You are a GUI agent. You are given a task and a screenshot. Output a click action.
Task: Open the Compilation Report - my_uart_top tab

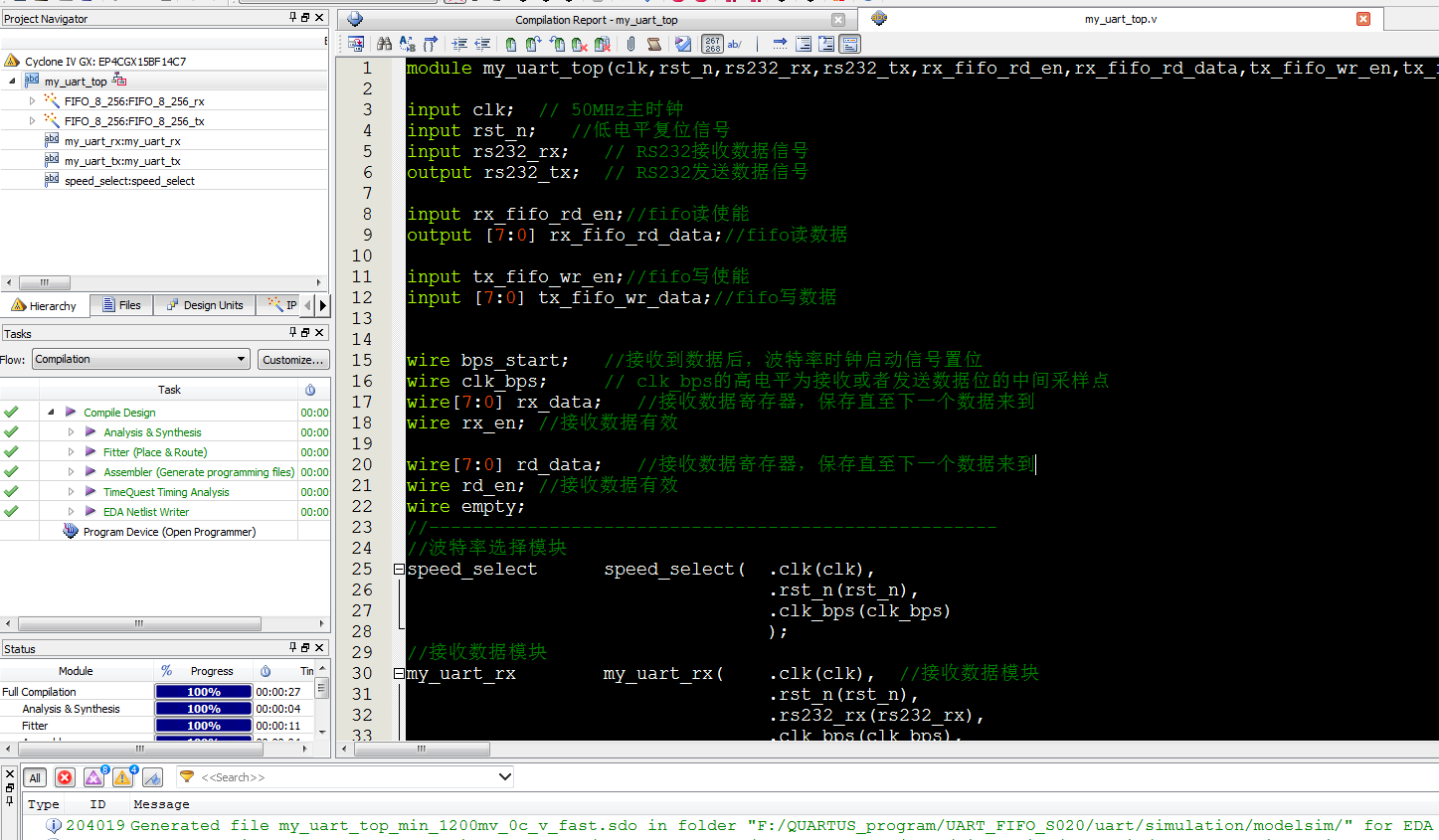596,20
